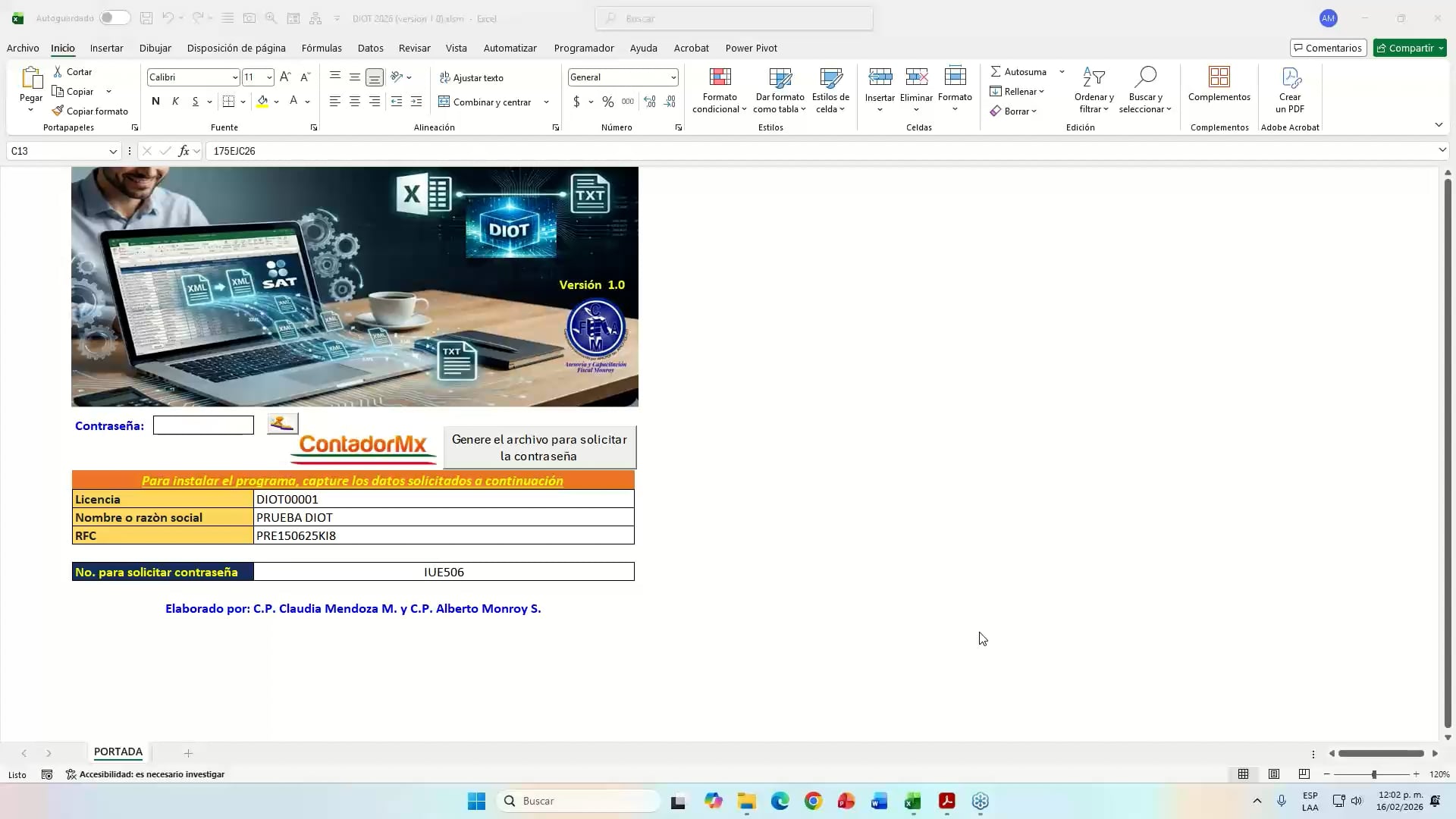Click the increase font size icon

285,77
